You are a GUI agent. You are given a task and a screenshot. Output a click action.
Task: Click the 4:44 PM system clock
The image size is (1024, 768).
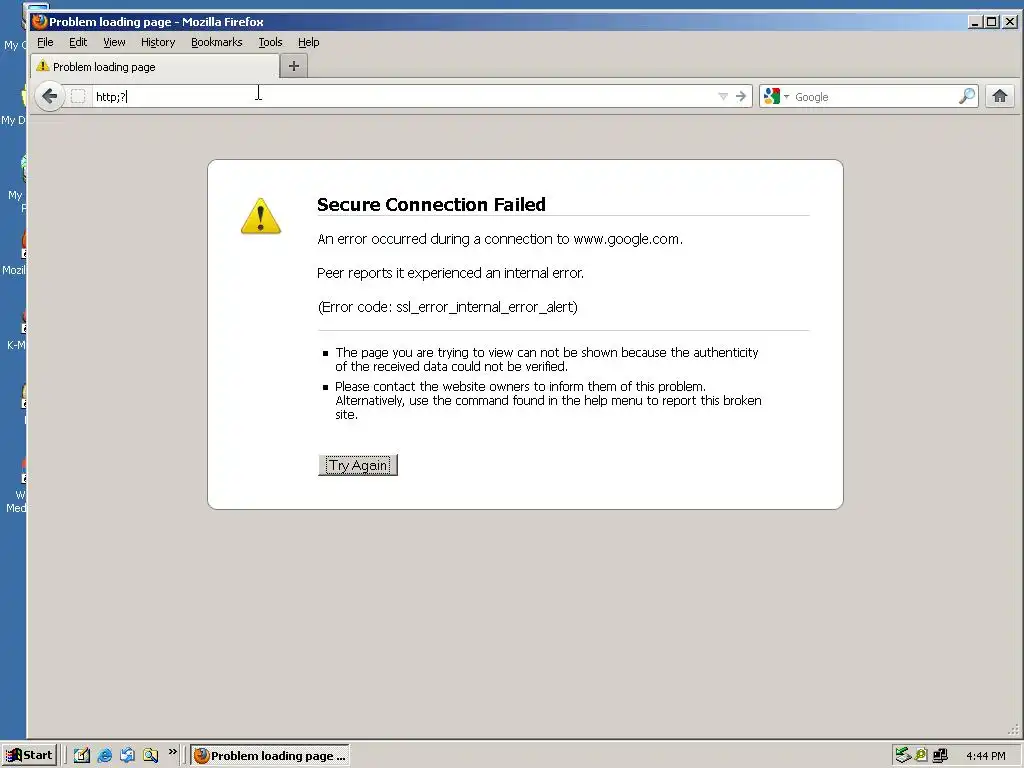pos(985,756)
